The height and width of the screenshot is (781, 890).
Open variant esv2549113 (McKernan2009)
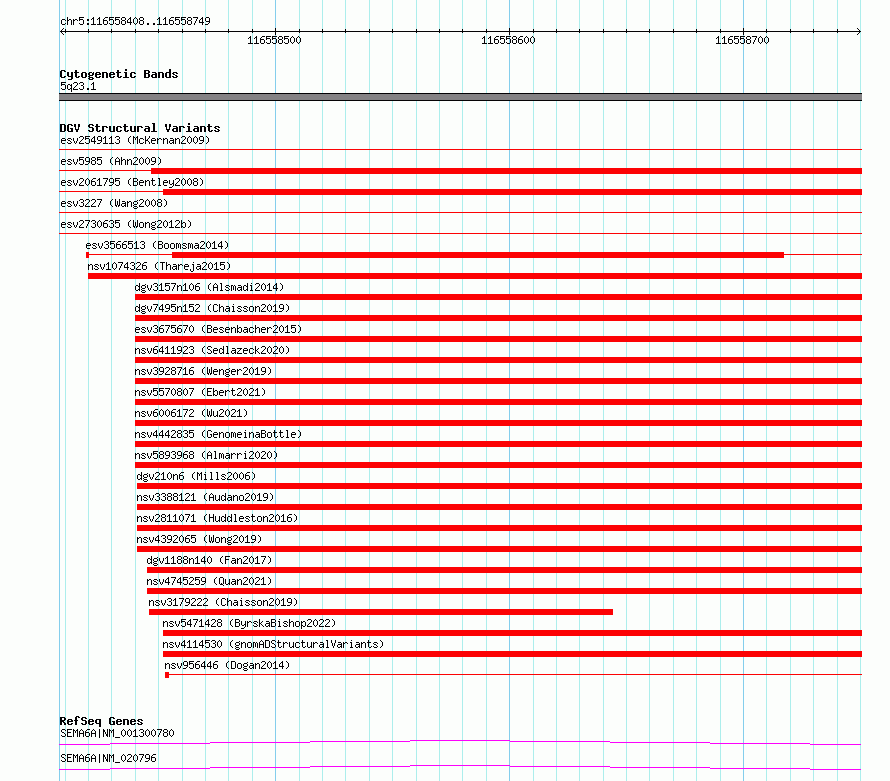[135, 140]
